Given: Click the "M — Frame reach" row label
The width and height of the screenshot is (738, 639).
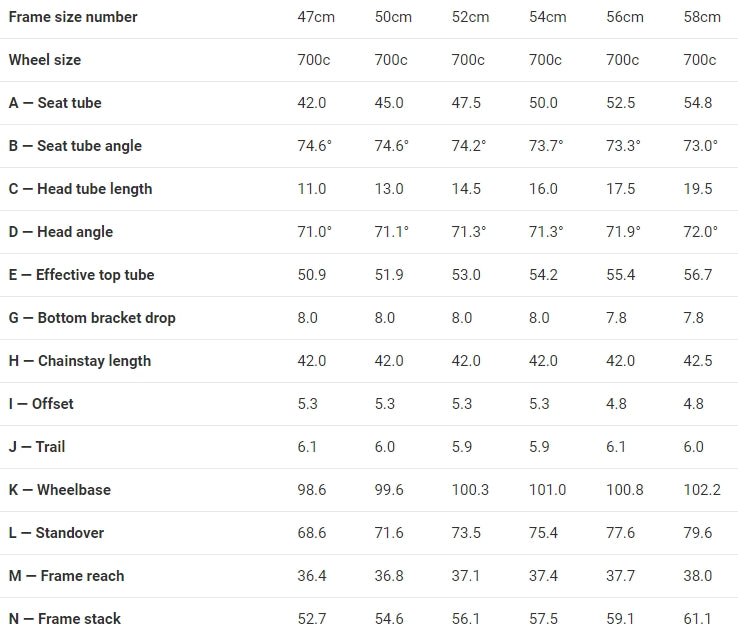Looking at the screenshot, I should pyautogui.click(x=67, y=576).
